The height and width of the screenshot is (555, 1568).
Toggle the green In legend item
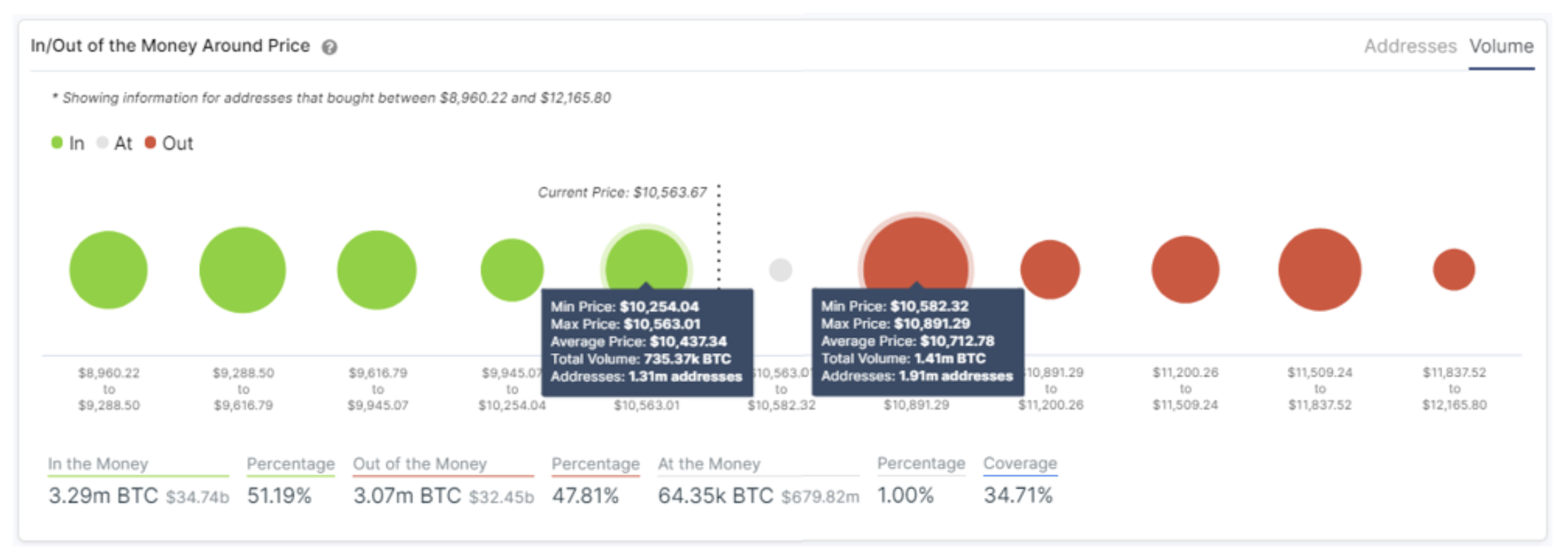(x=68, y=143)
